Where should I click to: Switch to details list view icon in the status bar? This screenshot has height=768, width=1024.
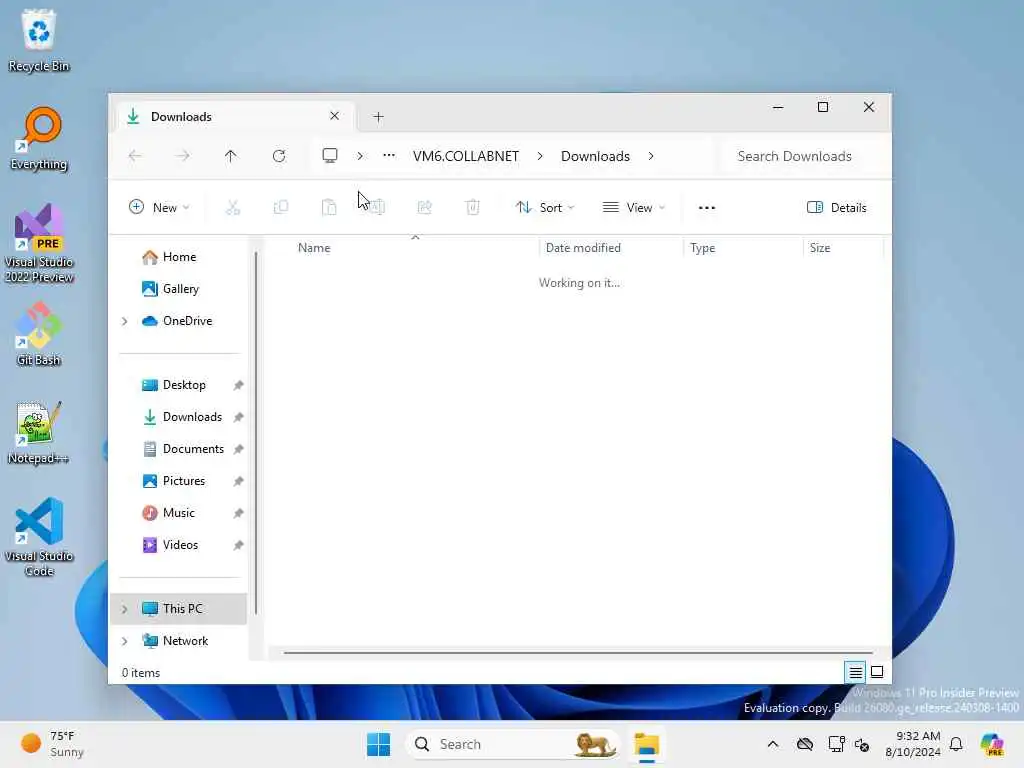856,672
